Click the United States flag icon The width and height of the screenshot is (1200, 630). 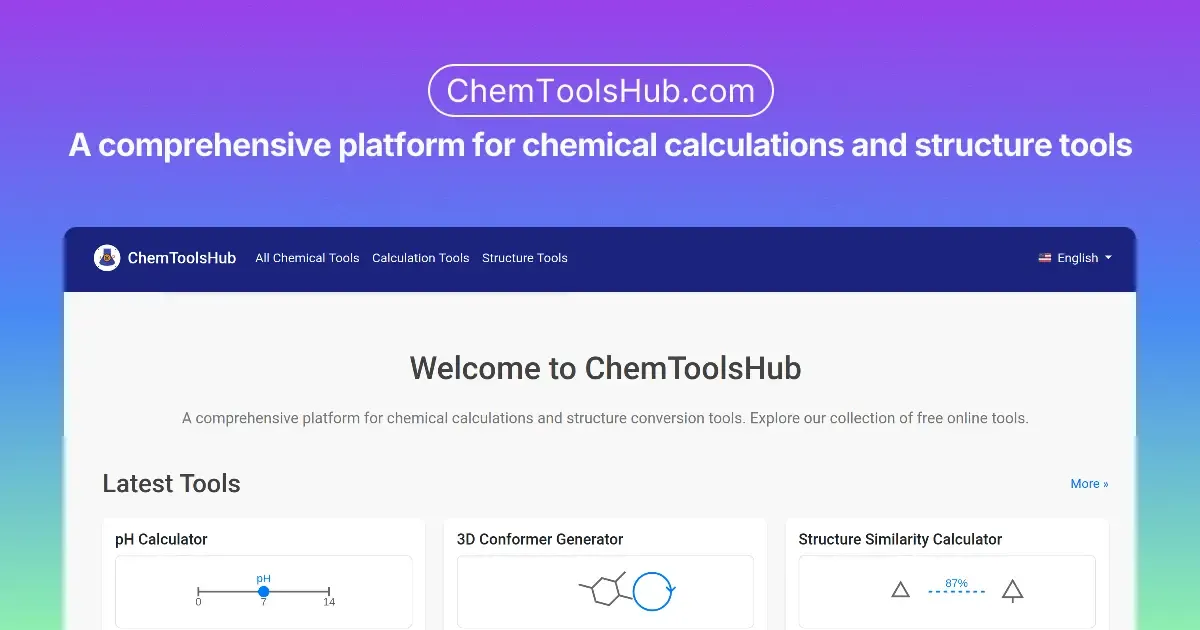tap(1045, 257)
